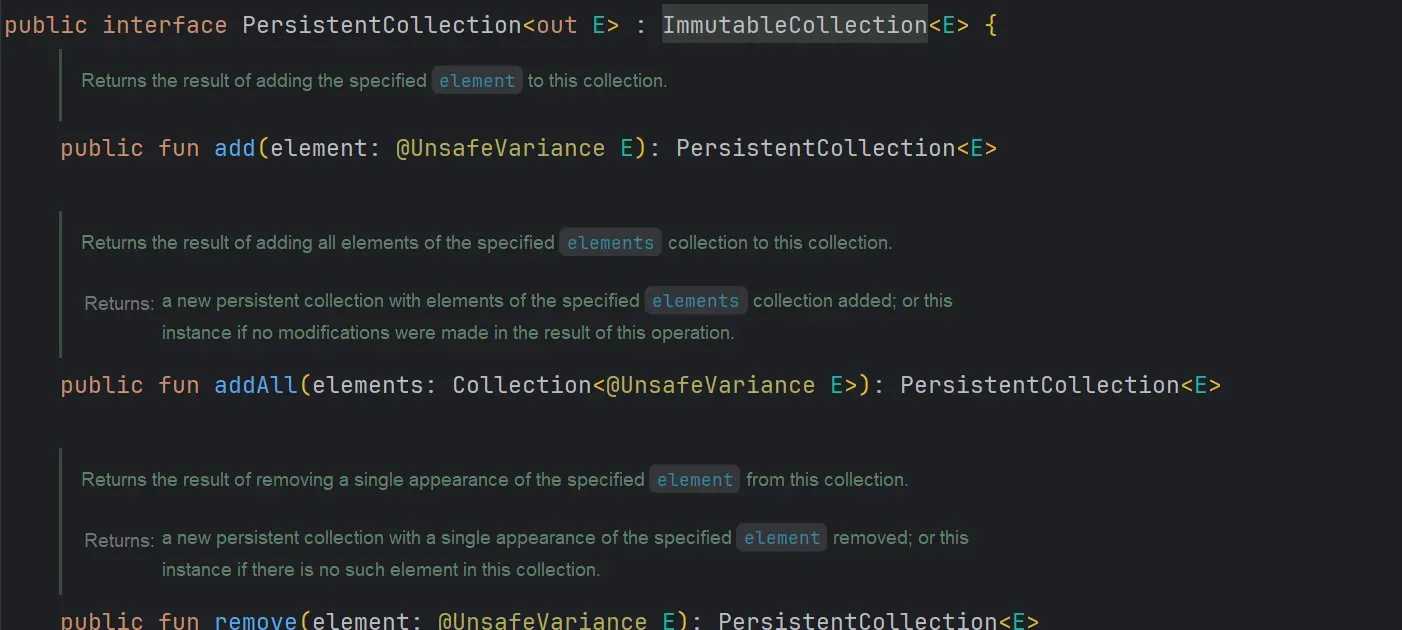Click element link in remove Returns description

781,538
